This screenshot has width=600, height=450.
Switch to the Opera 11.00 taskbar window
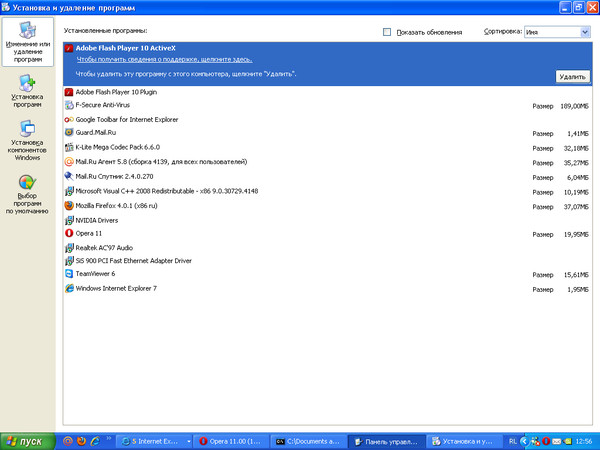coord(231,442)
